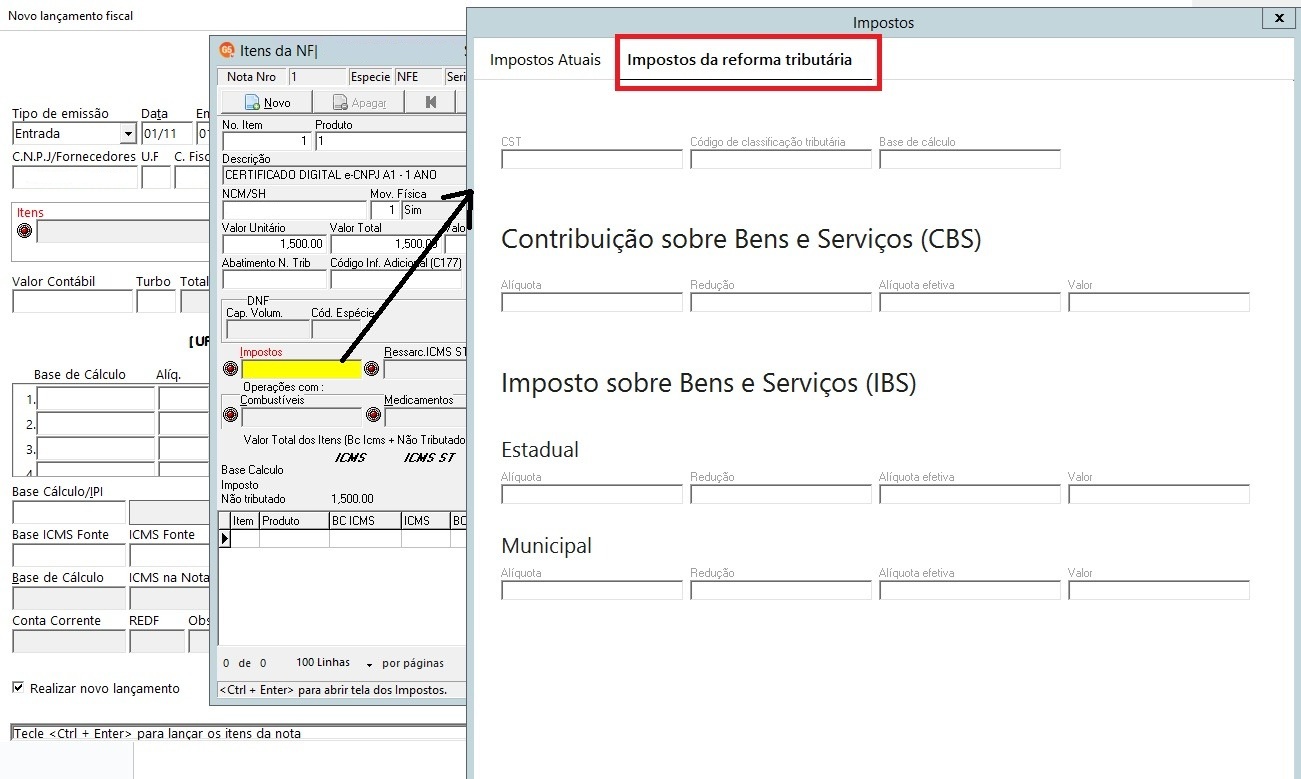Click the Especie NFE field

418,77
